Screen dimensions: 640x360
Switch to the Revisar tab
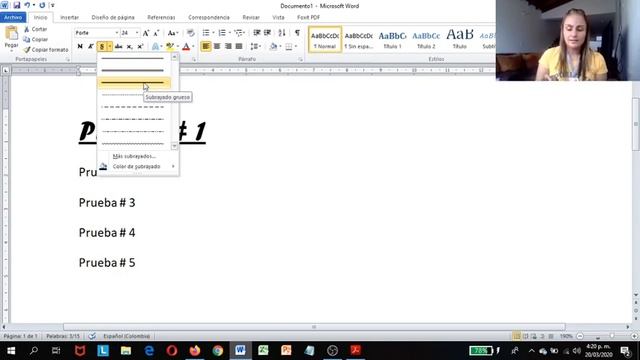point(251,18)
